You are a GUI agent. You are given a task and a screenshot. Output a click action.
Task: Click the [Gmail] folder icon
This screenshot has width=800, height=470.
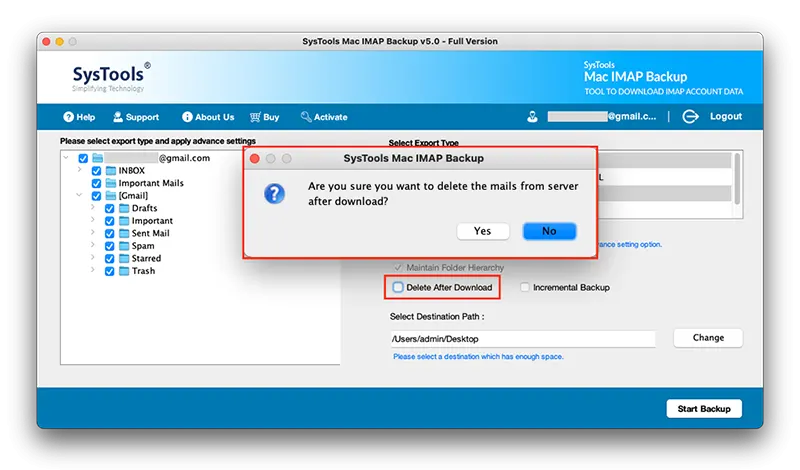coord(111,195)
